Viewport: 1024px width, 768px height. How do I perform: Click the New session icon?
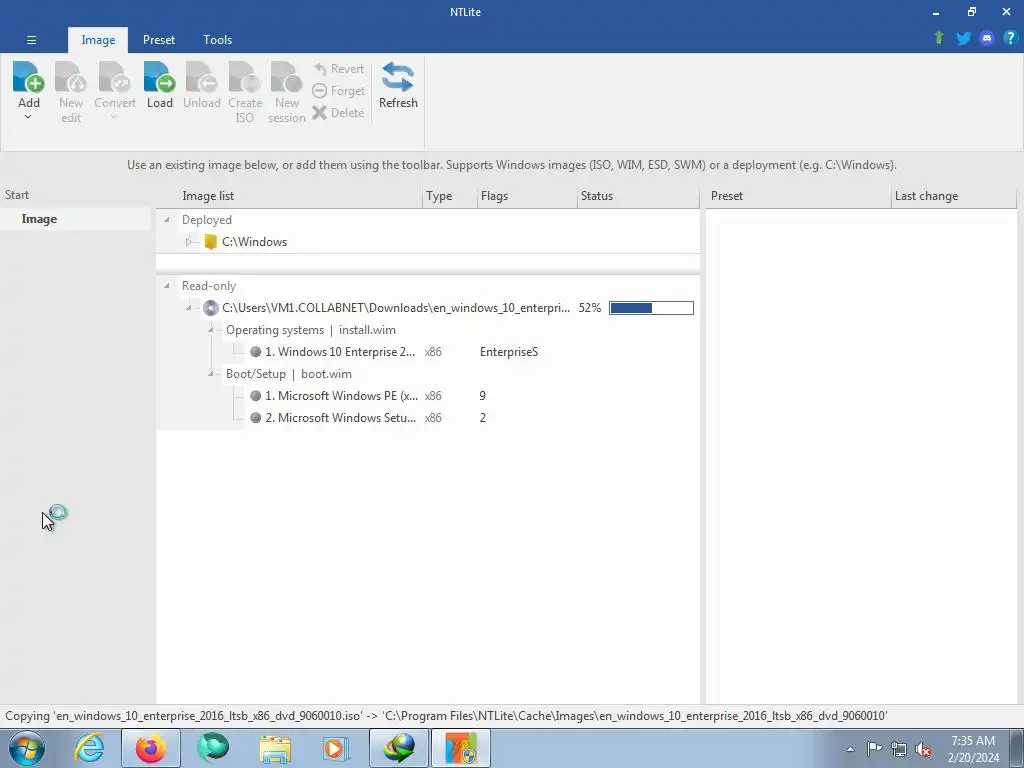pos(286,77)
